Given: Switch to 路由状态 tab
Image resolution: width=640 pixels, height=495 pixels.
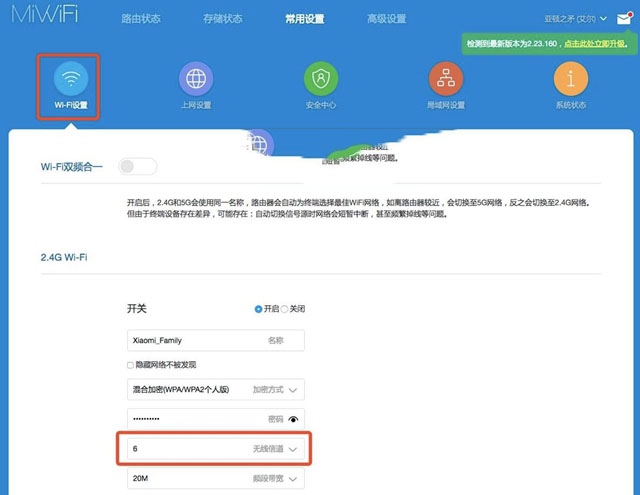Looking at the screenshot, I should point(141,19).
